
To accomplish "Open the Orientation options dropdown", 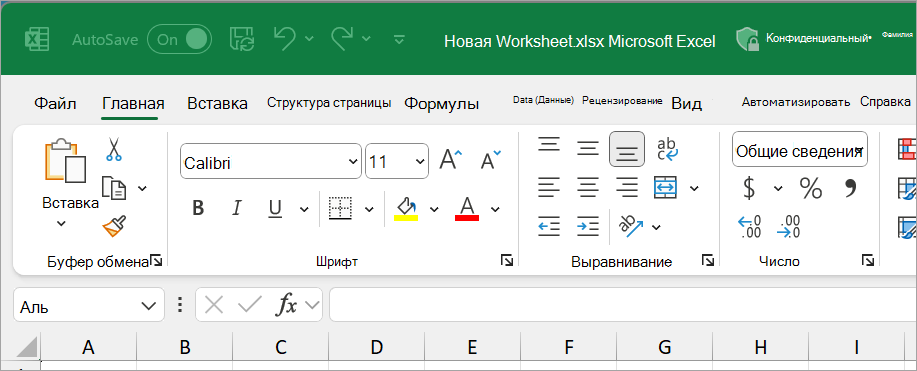I will (656, 227).
